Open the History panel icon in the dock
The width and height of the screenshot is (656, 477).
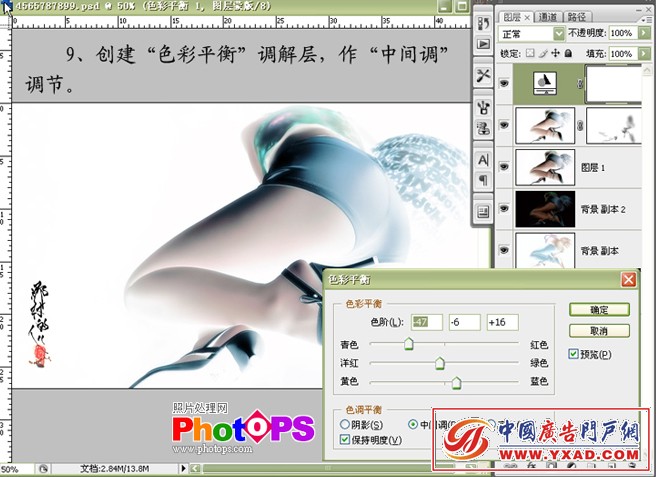(x=483, y=24)
